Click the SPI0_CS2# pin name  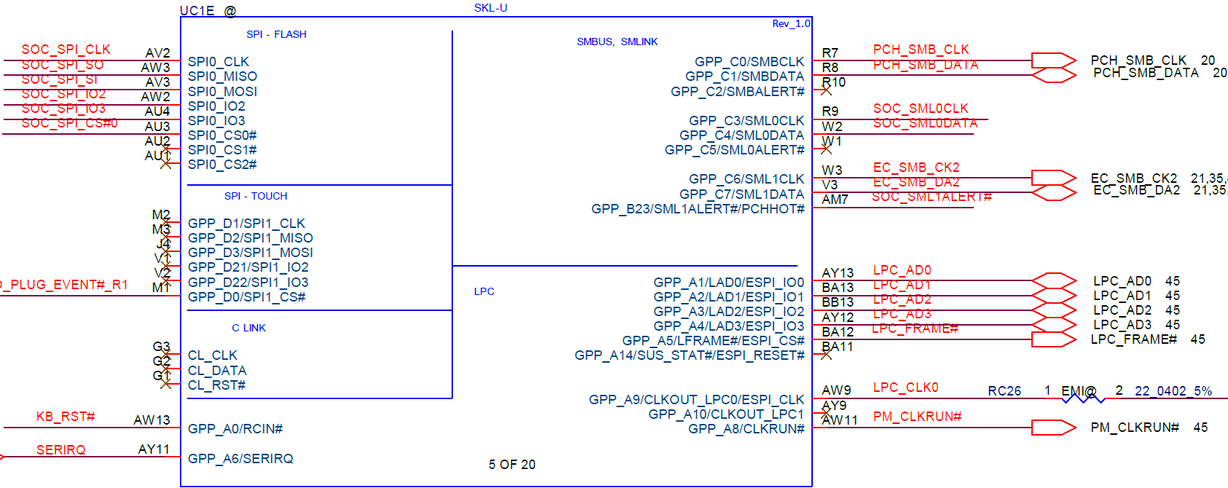coord(222,164)
